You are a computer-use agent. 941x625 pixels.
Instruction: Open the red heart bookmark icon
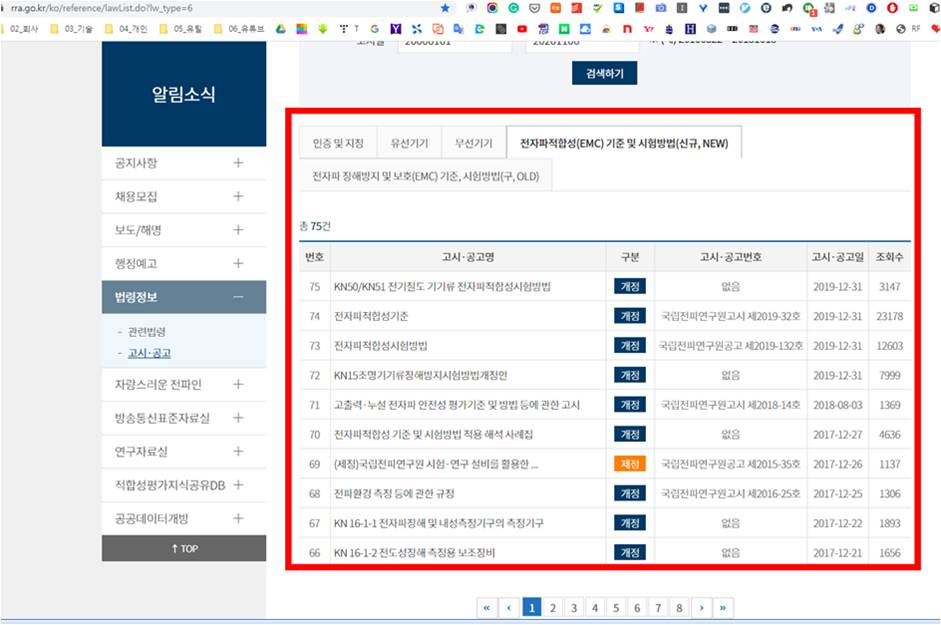[935, 29]
